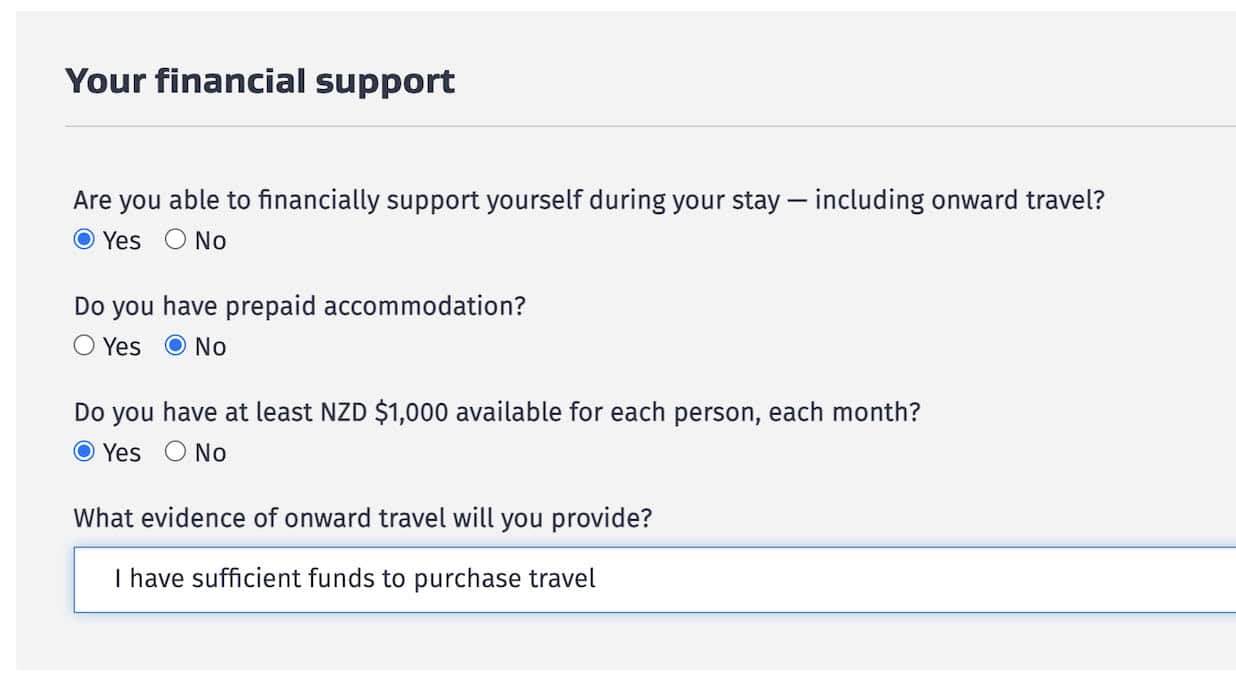
Task: Click end of the travel funds text
Action: pos(596,578)
